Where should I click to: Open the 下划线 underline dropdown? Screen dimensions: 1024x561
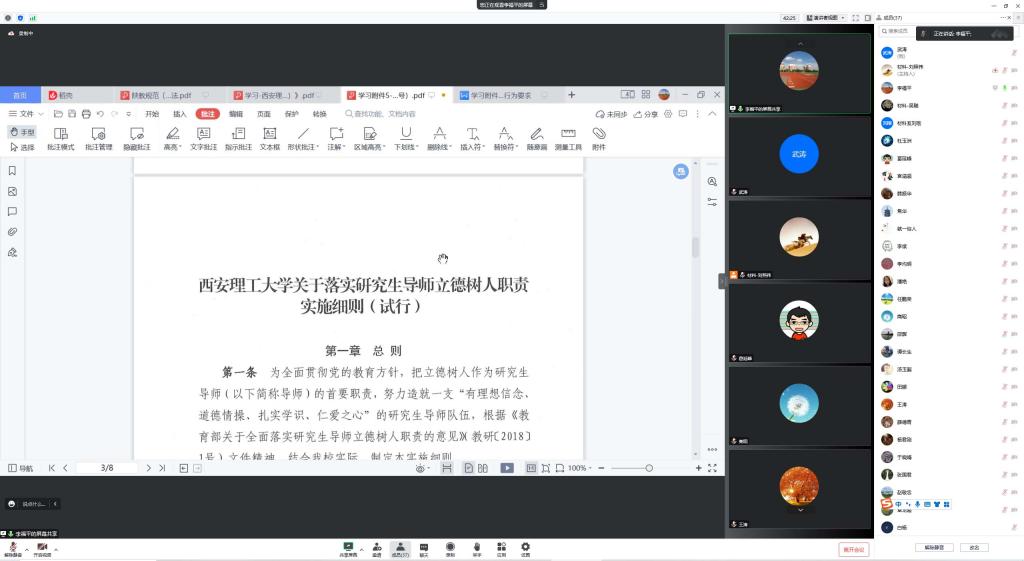point(406,139)
